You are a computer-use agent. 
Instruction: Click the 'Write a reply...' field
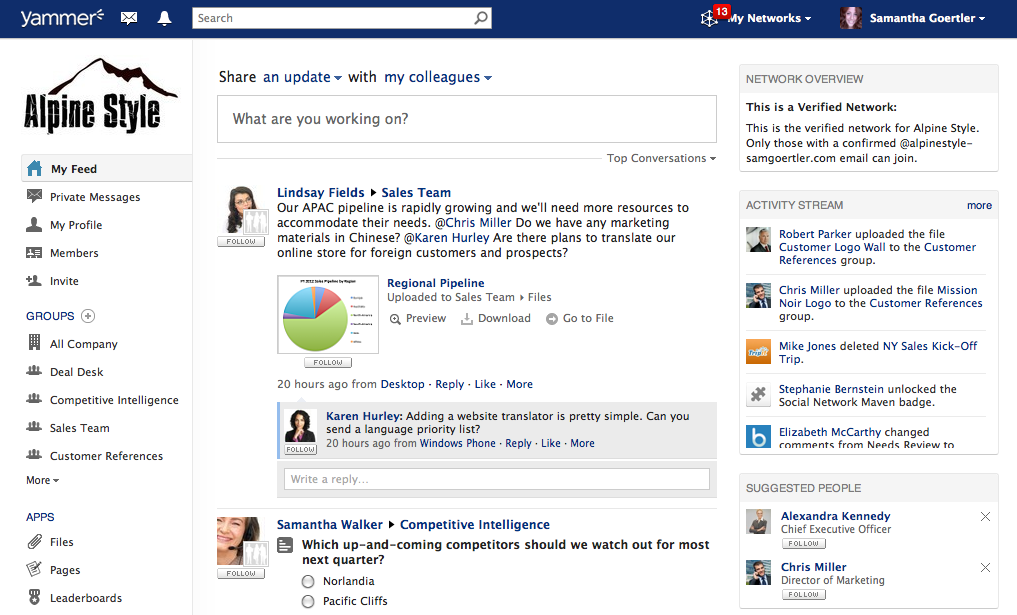(x=497, y=479)
